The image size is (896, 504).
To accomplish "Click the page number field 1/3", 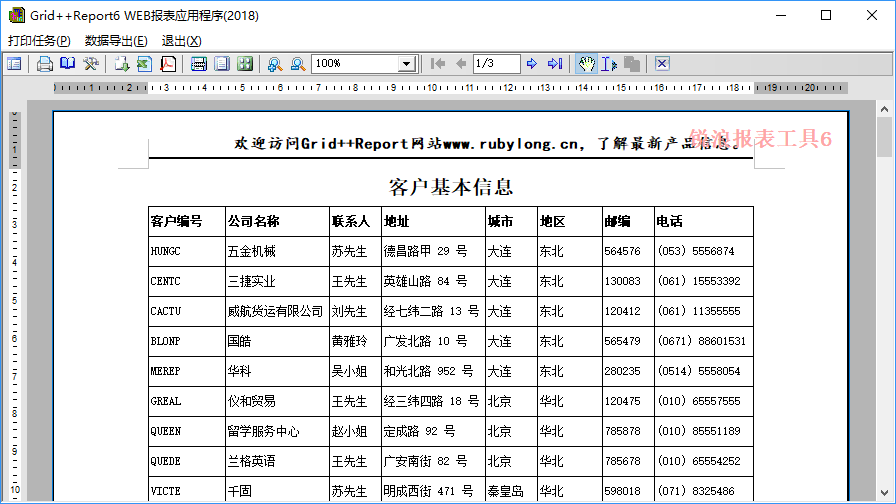I will pos(496,64).
